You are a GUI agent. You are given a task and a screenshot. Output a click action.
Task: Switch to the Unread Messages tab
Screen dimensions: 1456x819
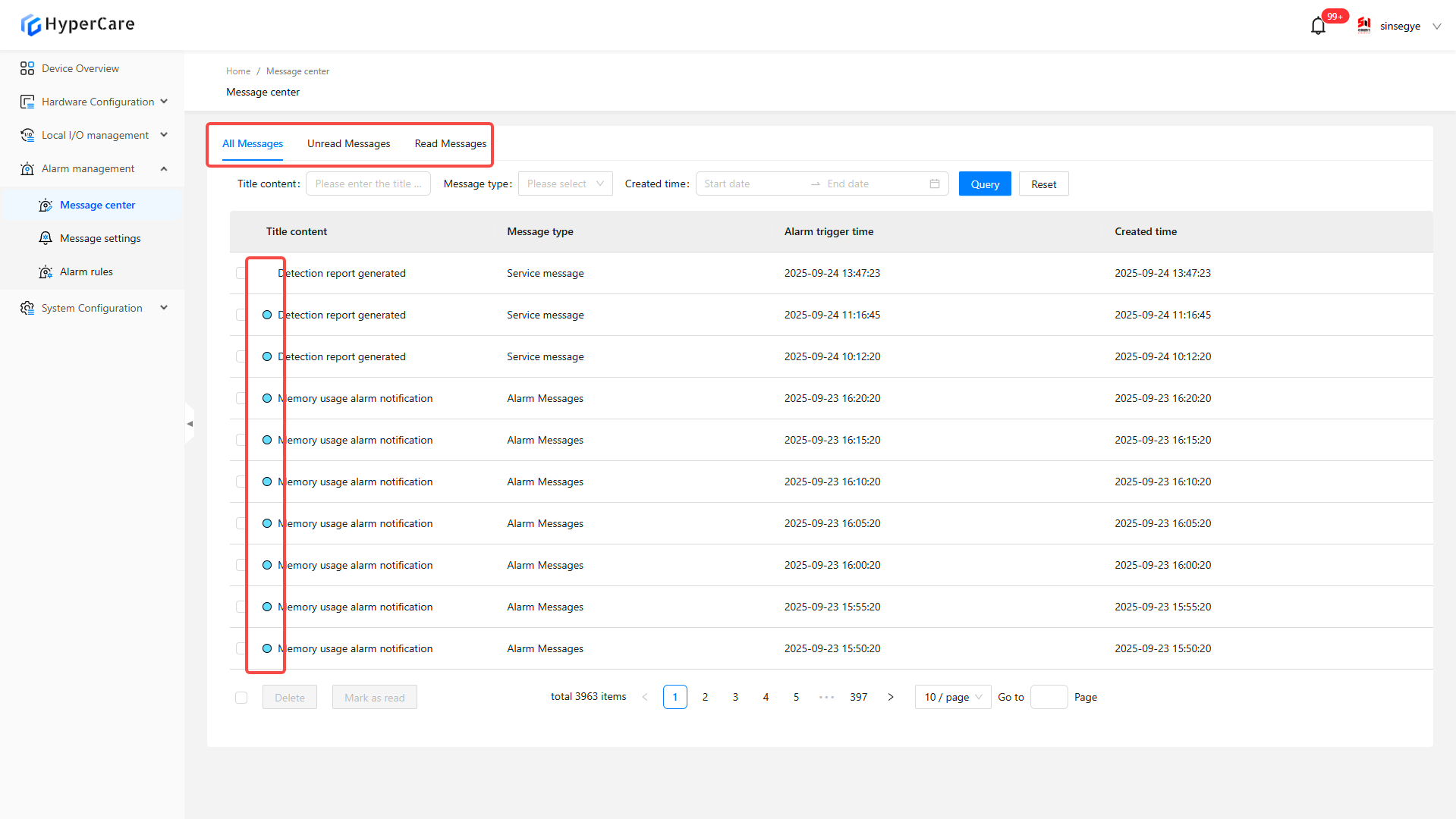coord(348,143)
